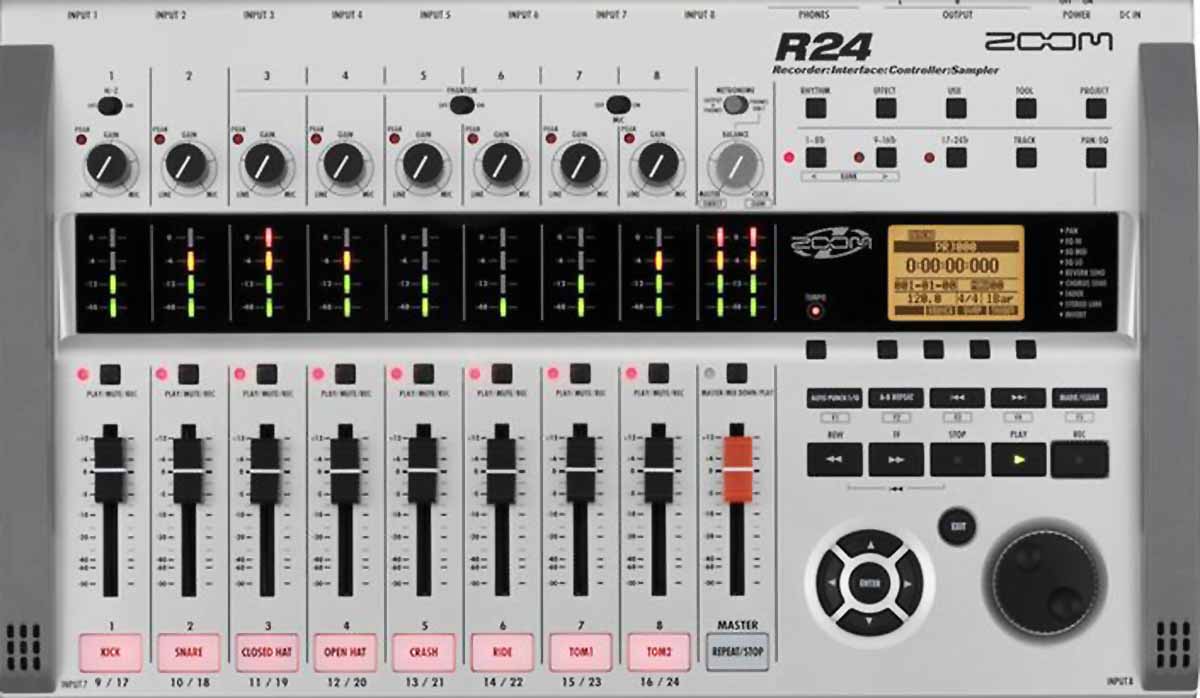
Task: Click the A-B REPEAT button
Action: pos(895,398)
